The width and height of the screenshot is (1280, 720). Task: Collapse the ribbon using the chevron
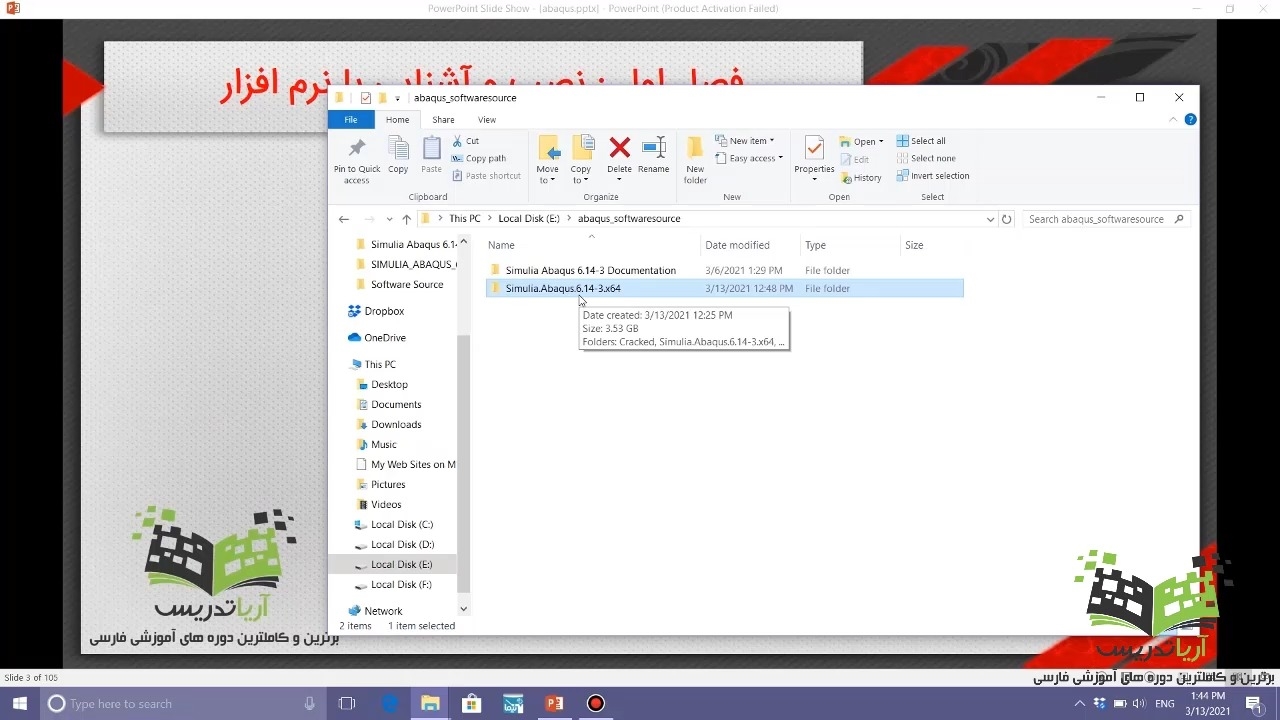click(x=1174, y=119)
